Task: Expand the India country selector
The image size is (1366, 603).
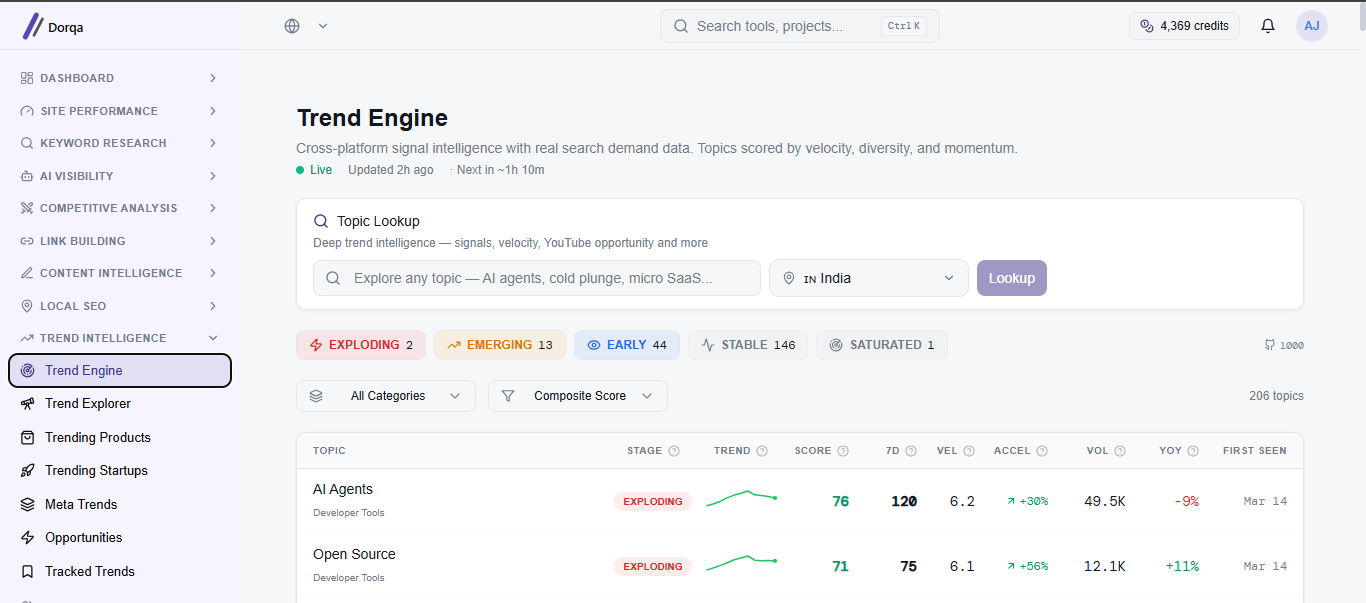Action: [x=869, y=278]
